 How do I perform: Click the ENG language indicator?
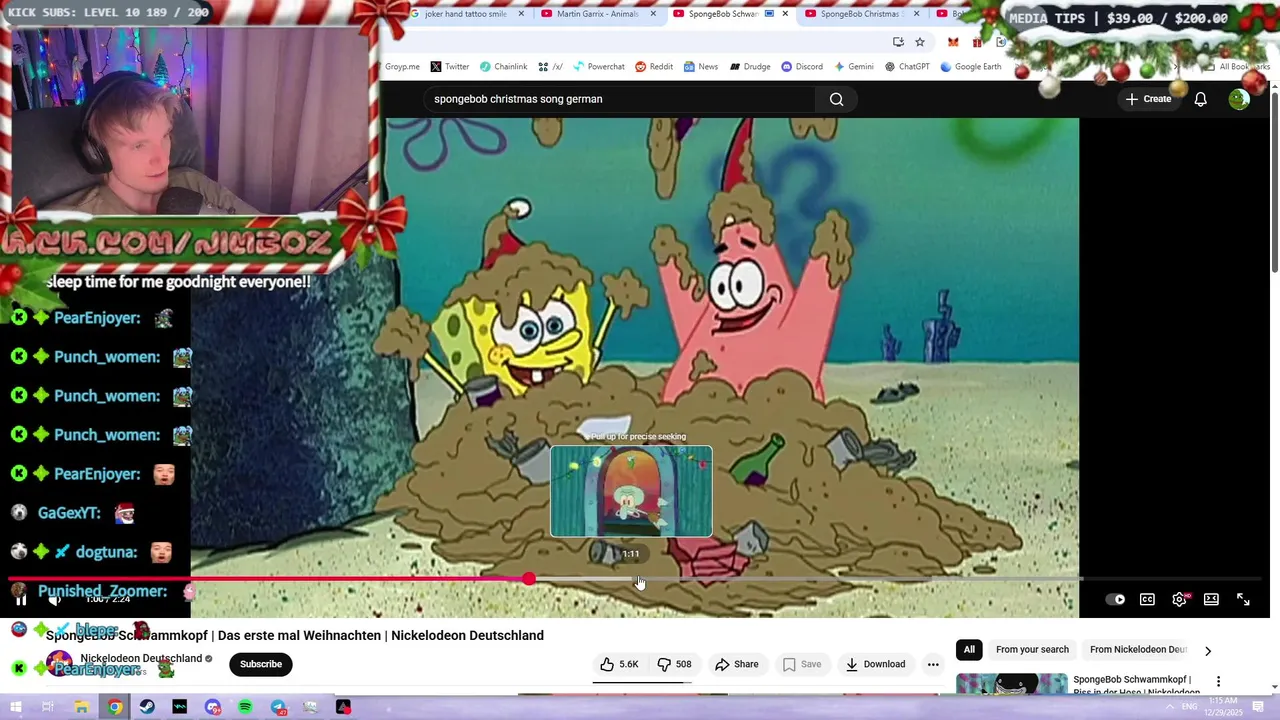tap(1192, 707)
